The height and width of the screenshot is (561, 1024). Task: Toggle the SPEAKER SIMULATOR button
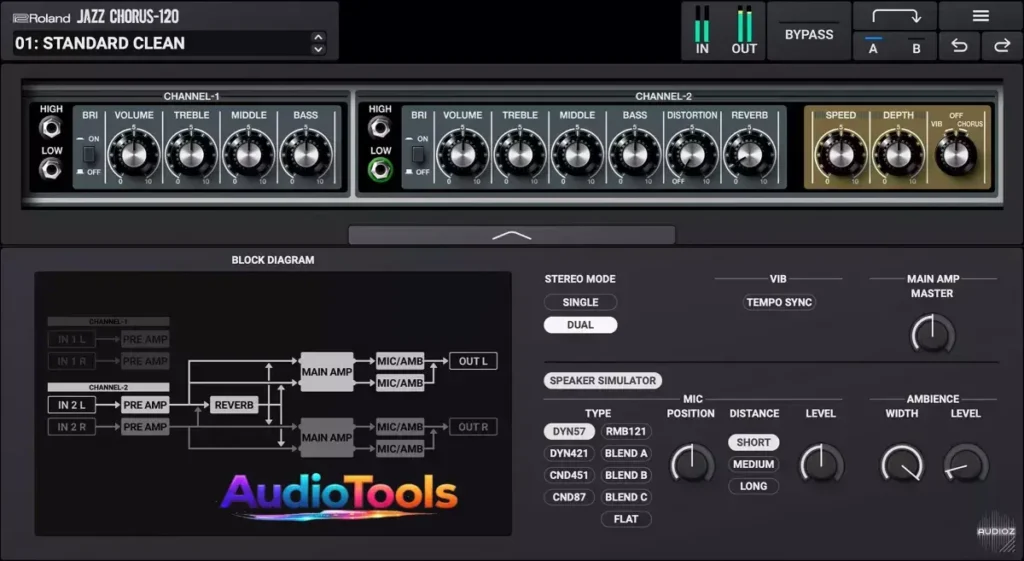point(602,381)
